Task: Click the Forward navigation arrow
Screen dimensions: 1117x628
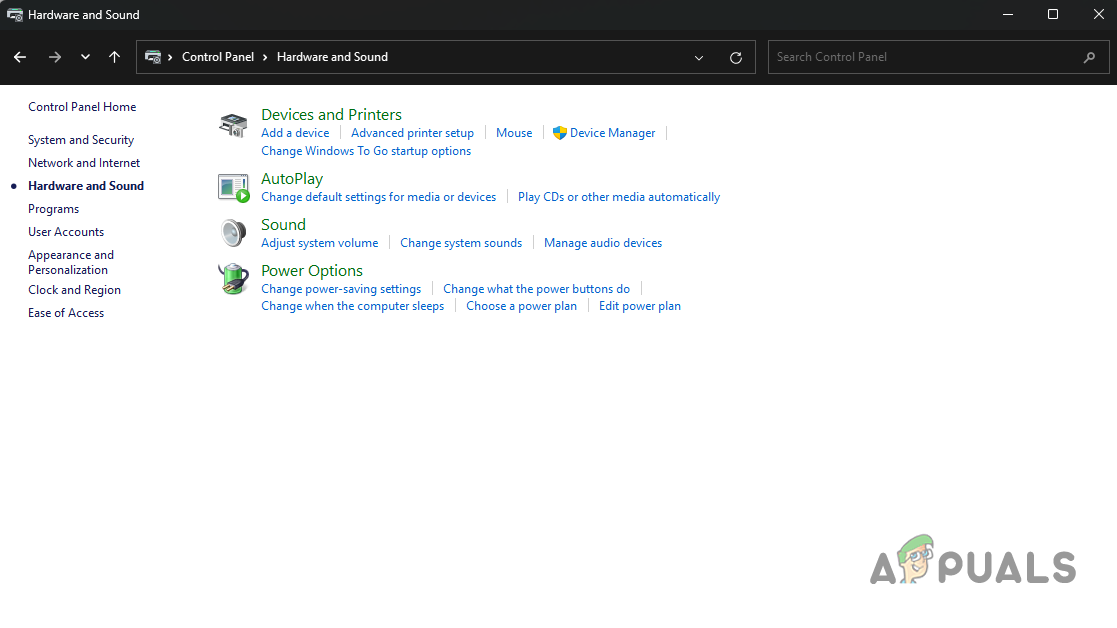Action: [x=55, y=57]
